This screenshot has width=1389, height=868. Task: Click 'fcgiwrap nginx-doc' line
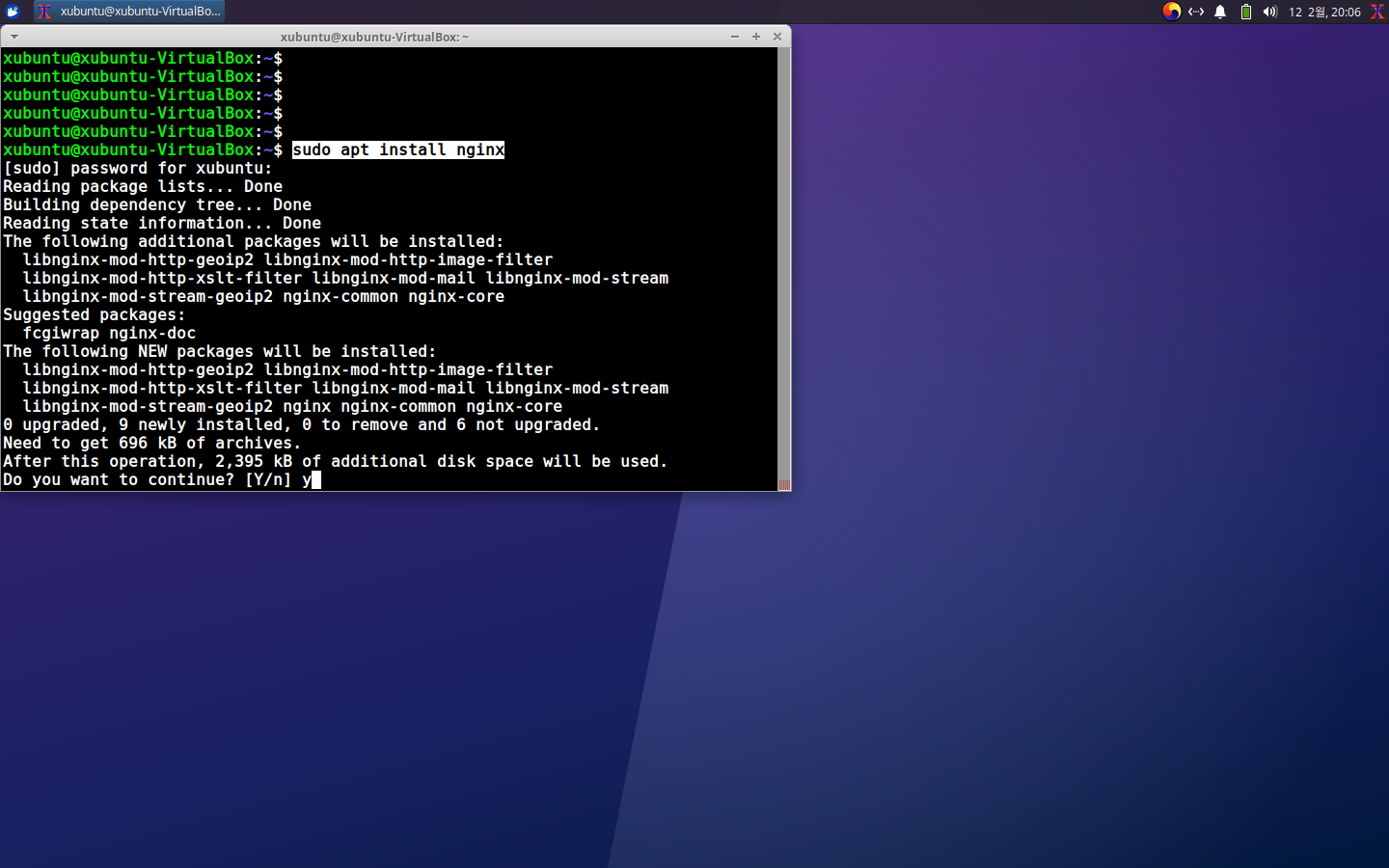(109, 333)
